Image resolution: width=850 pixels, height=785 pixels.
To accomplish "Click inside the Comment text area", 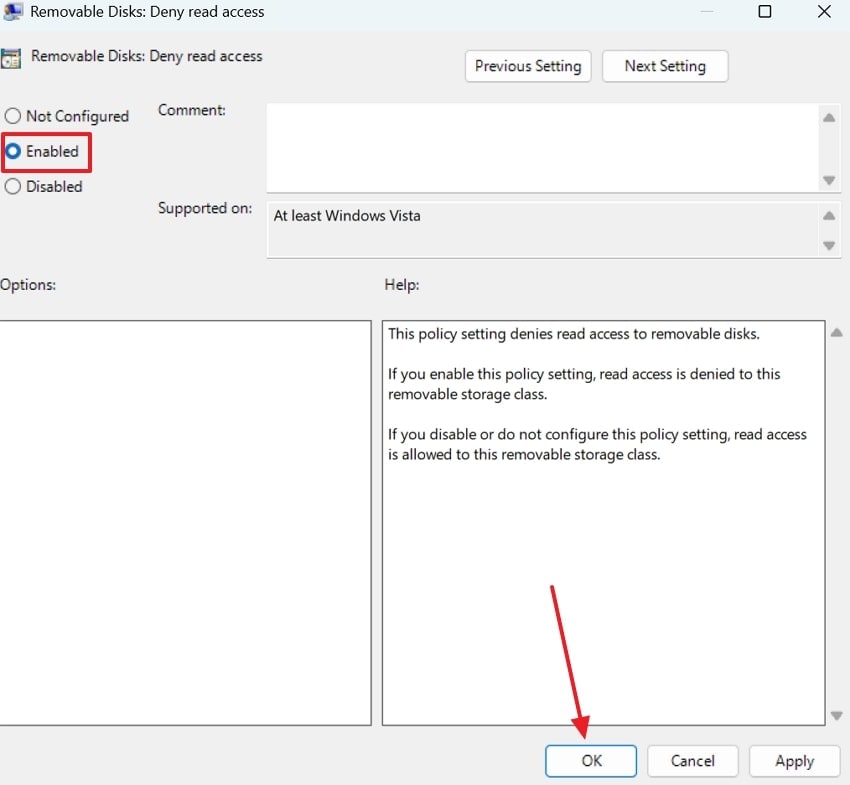I will pos(540,148).
